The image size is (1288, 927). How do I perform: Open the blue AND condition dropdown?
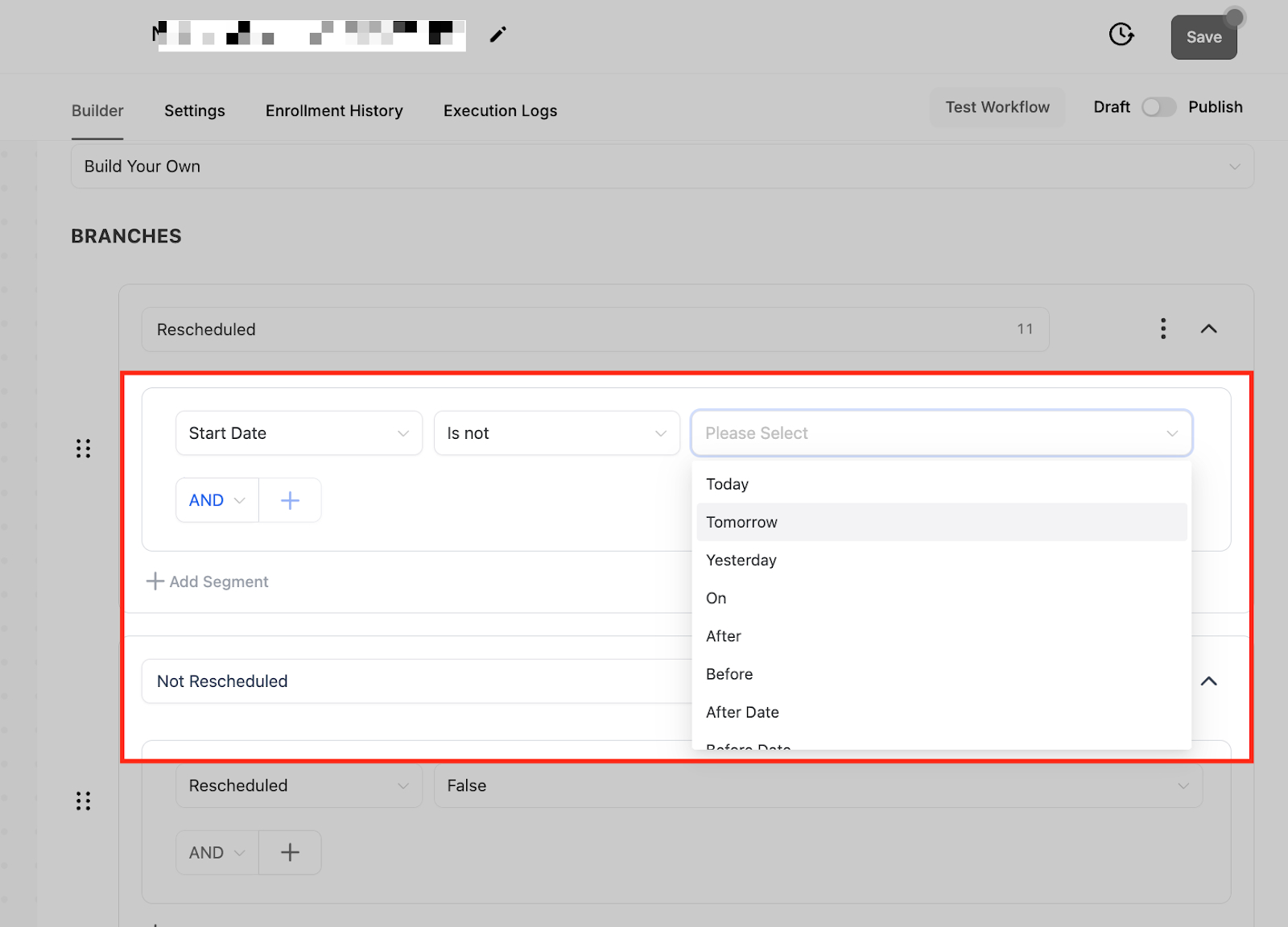pos(217,500)
